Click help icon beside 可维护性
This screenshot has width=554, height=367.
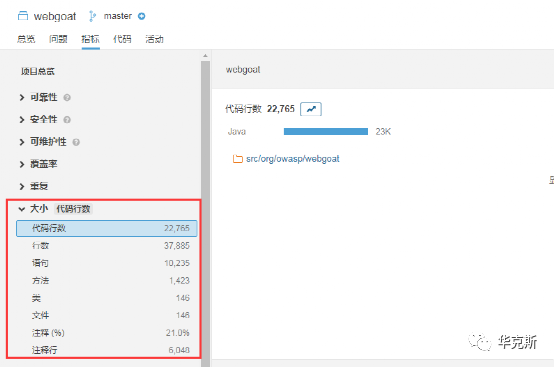[x=76, y=142]
